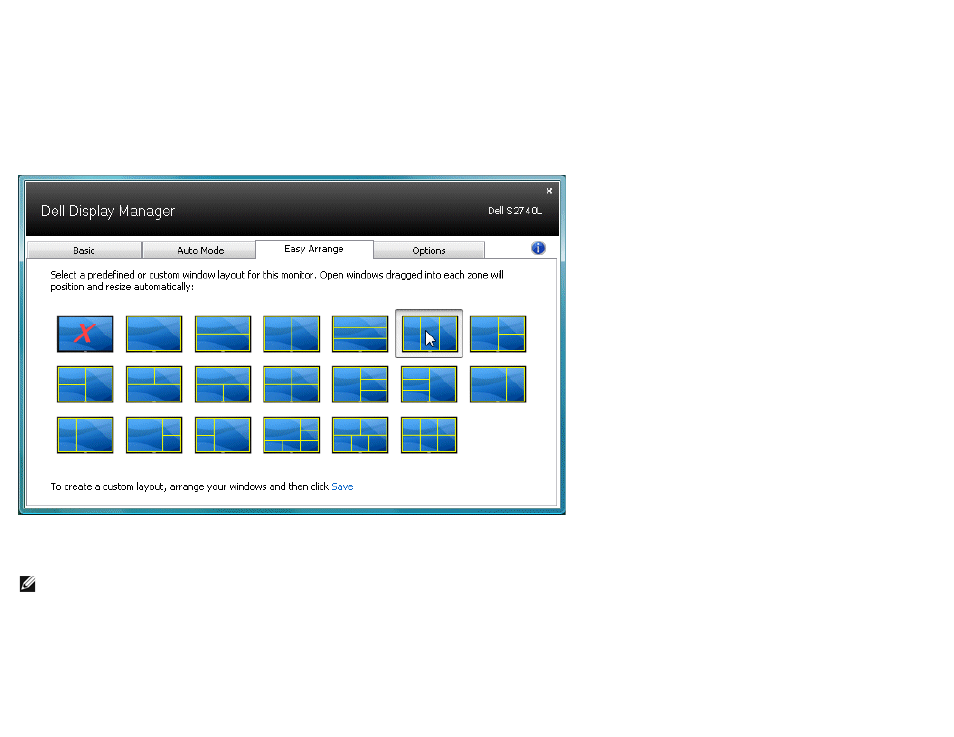Choose the narrow split left column with wide right zone layout
This screenshot has height=737, width=954.
pos(223,435)
